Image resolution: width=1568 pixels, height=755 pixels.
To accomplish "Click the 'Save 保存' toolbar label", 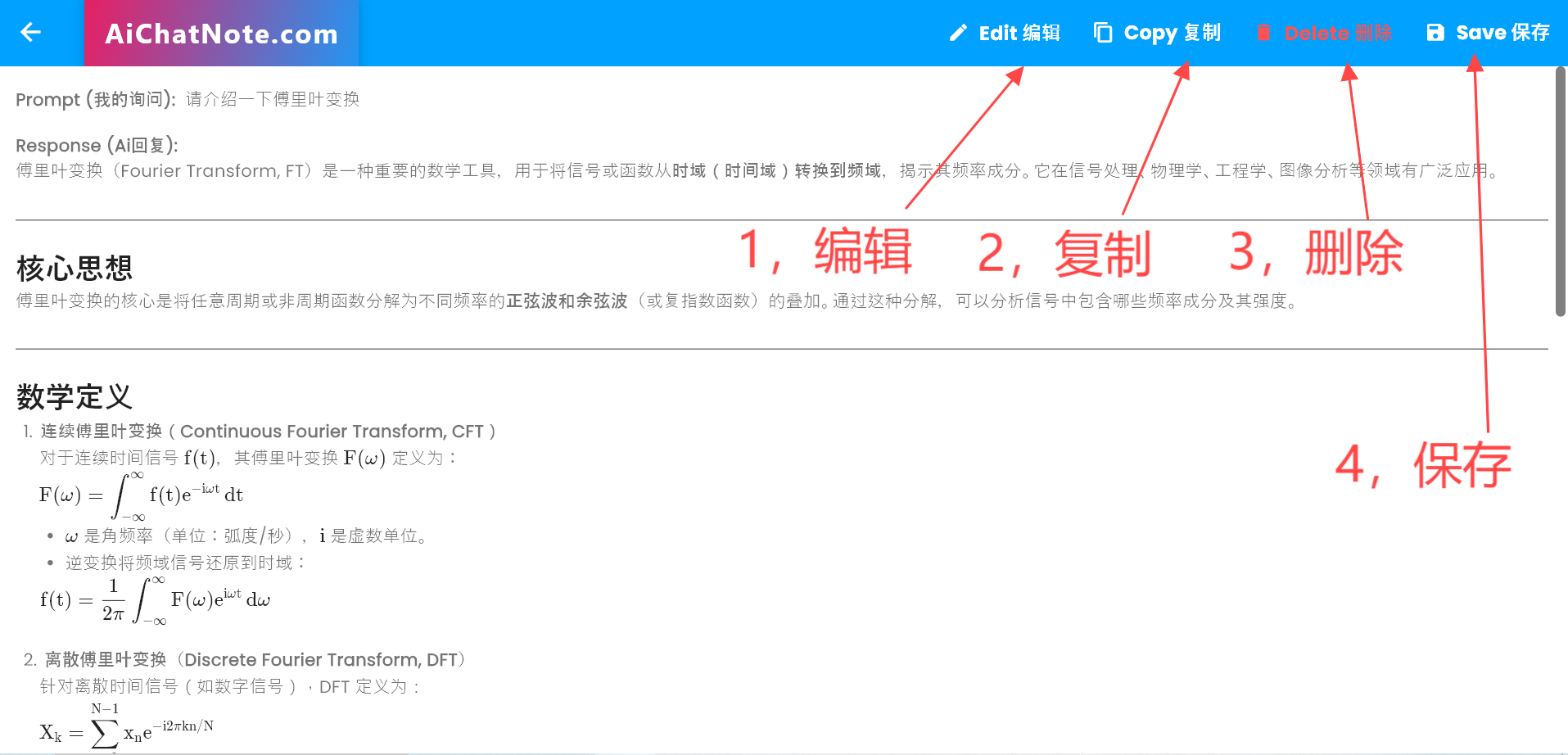I will tap(1502, 33).
